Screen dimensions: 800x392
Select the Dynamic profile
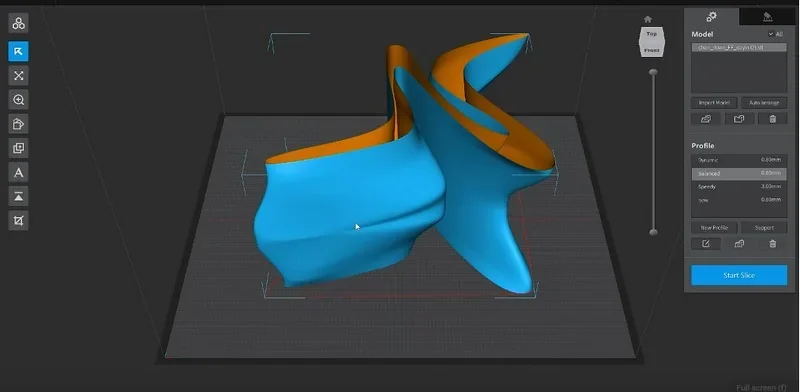pos(739,160)
